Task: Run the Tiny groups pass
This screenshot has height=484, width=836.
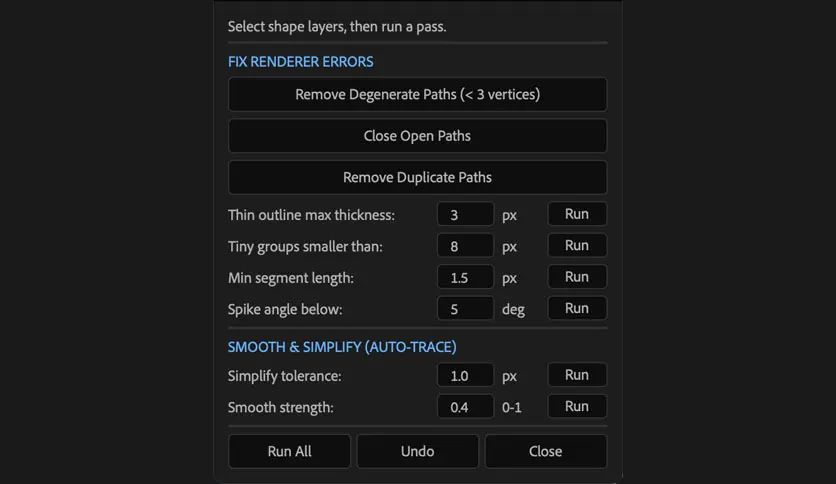Action: 577,245
